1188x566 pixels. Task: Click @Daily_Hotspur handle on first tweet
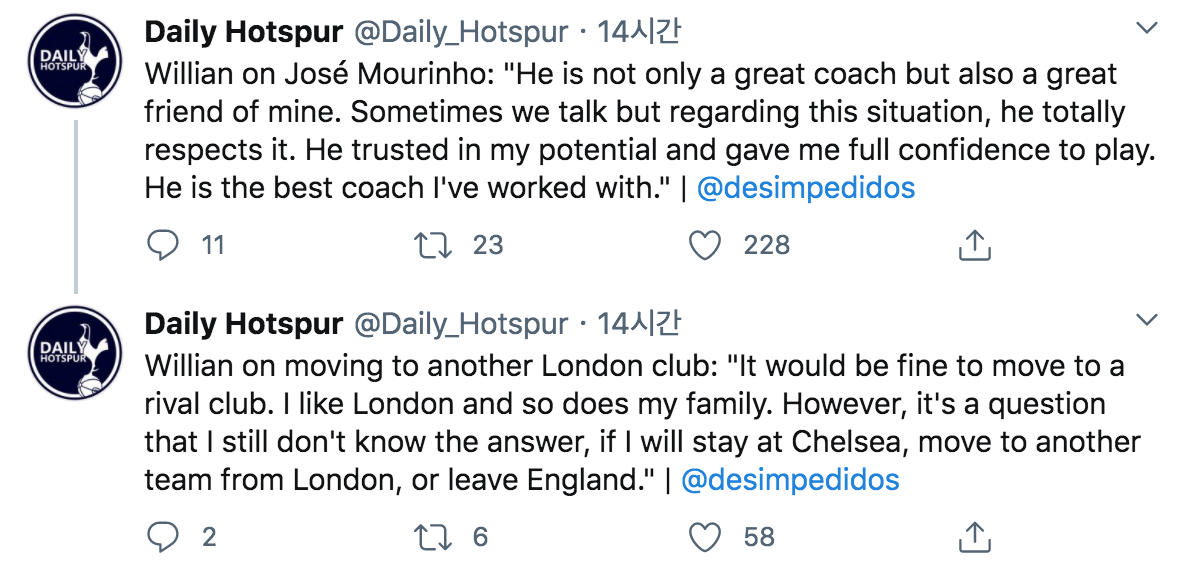(x=461, y=32)
